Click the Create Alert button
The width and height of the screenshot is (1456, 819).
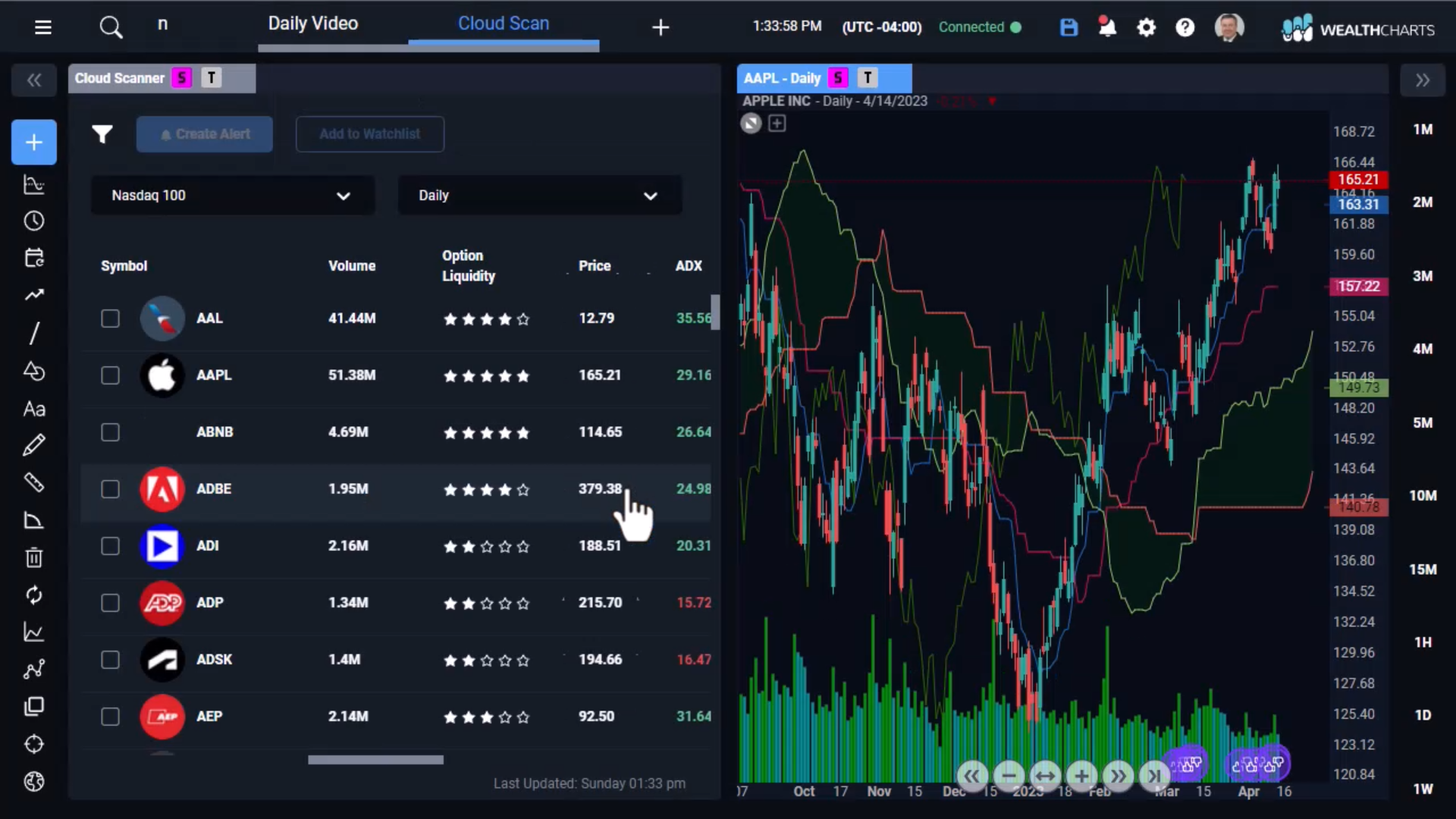pos(205,134)
